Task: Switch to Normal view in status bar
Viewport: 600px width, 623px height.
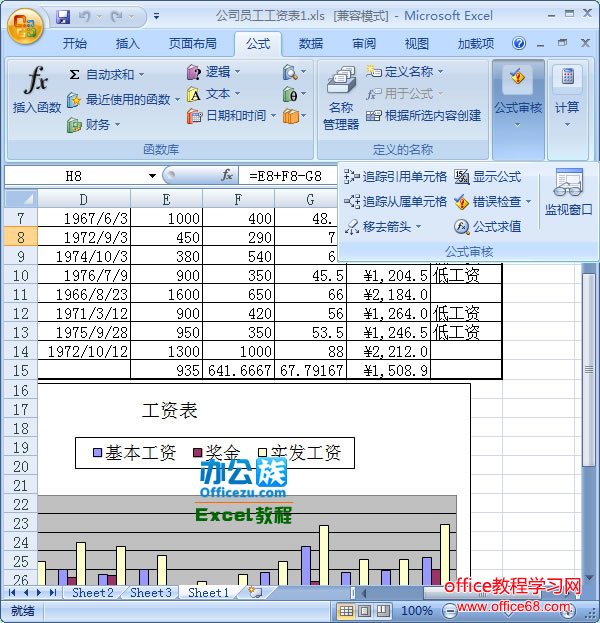Action: (346, 611)
